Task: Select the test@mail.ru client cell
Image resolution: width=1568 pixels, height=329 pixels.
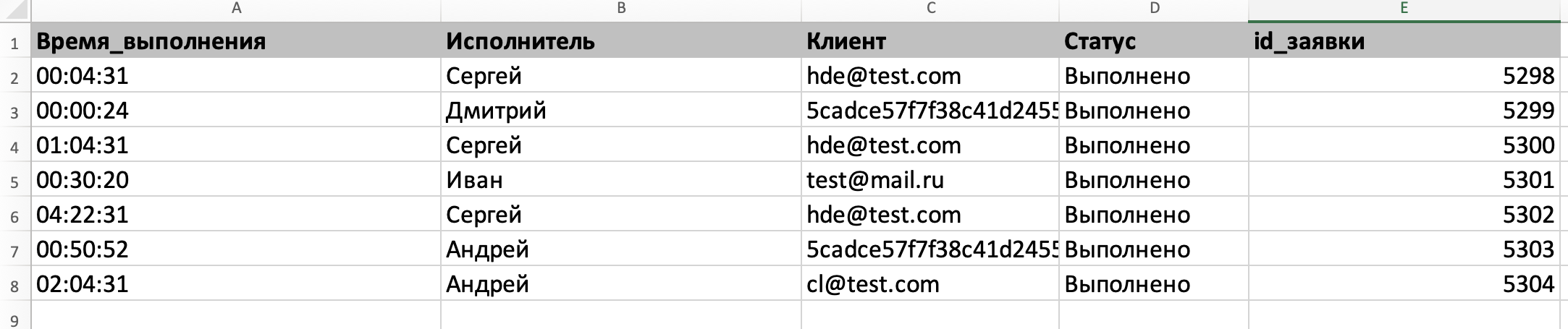Action: pyautogui.click(x=930, y=180)
